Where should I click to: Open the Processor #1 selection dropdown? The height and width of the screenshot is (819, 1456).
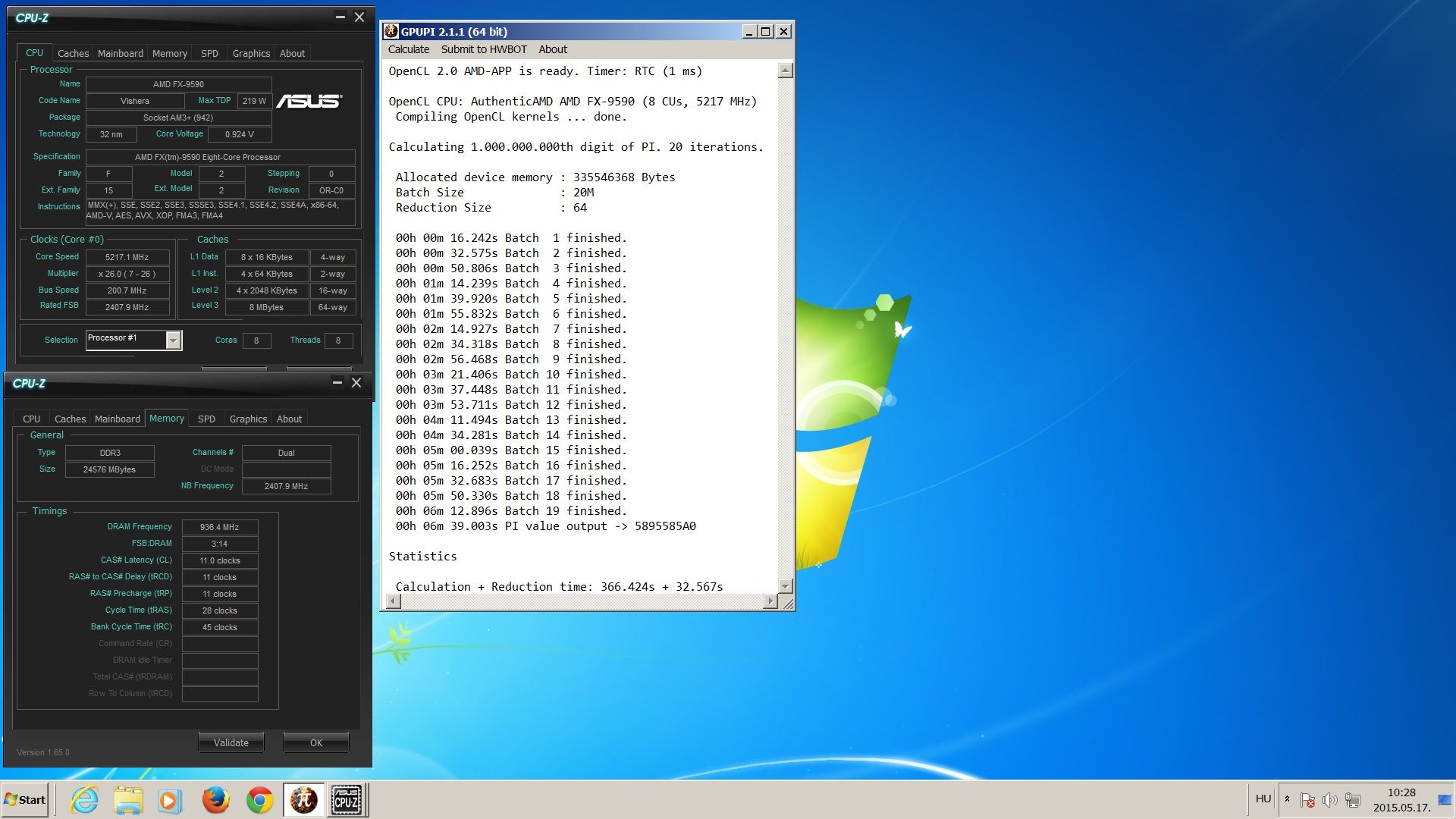click(174, 340)
